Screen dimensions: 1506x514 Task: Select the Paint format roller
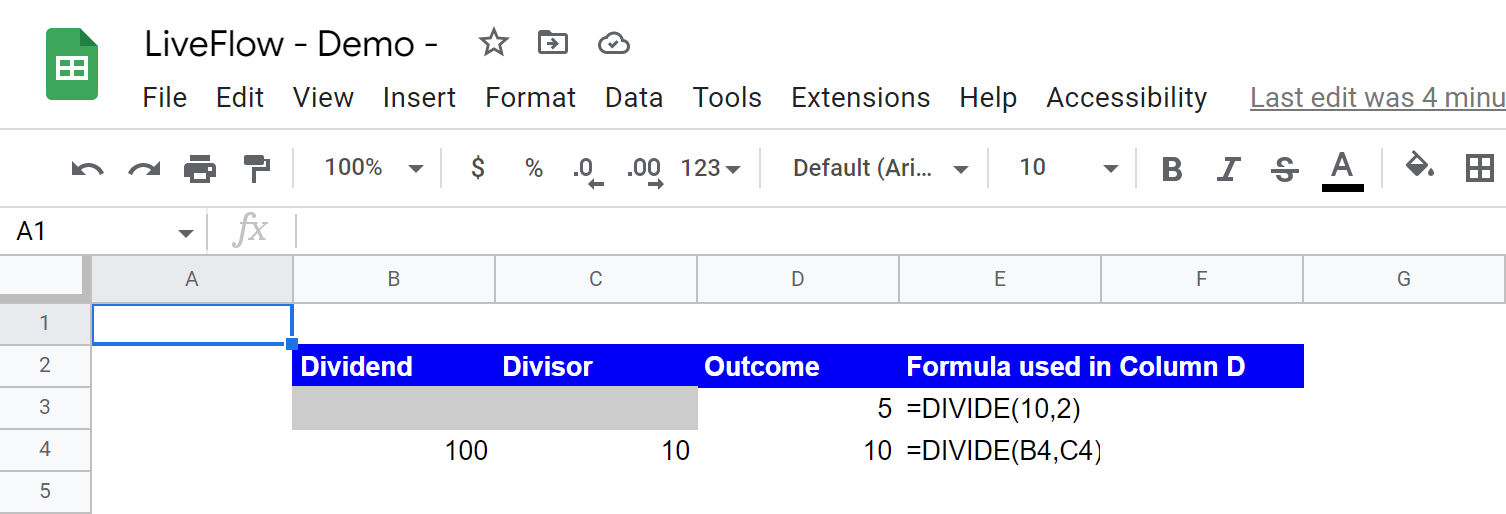click(x=257, y=168)
